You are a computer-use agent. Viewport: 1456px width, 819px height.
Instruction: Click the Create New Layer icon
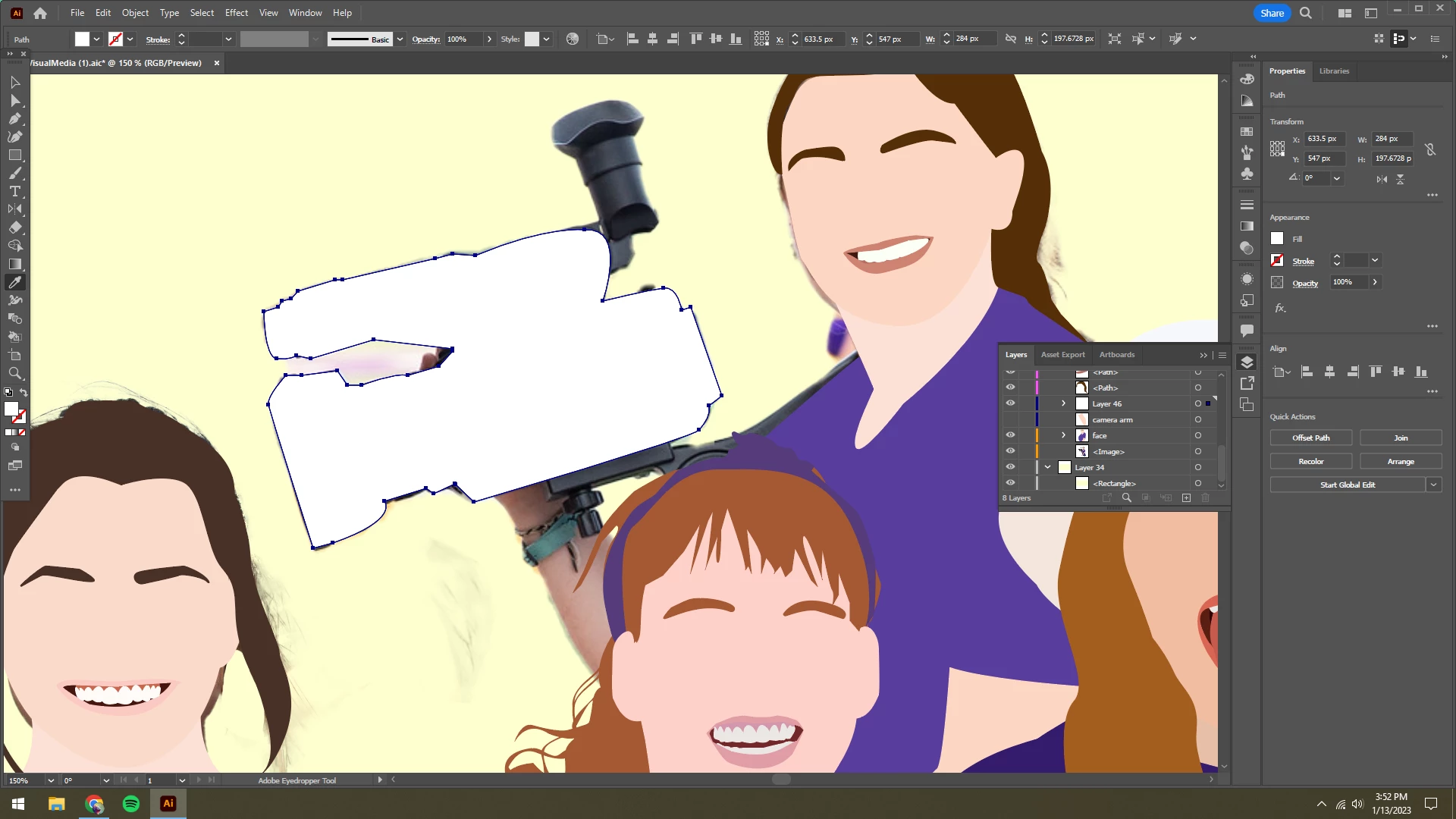point(1186,498)
